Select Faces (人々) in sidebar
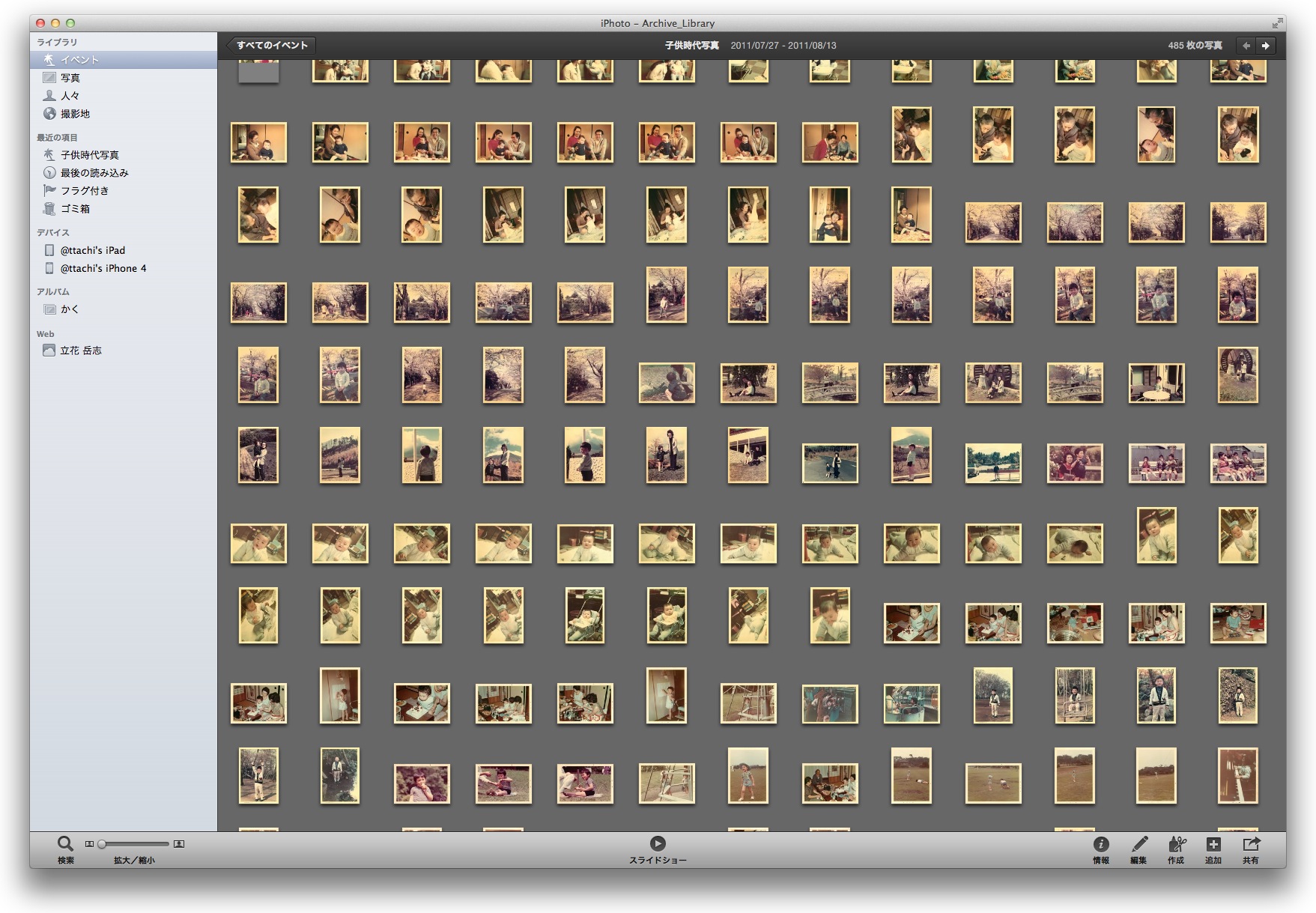This screenshot has width=1316, height=913. click(70, 96)
